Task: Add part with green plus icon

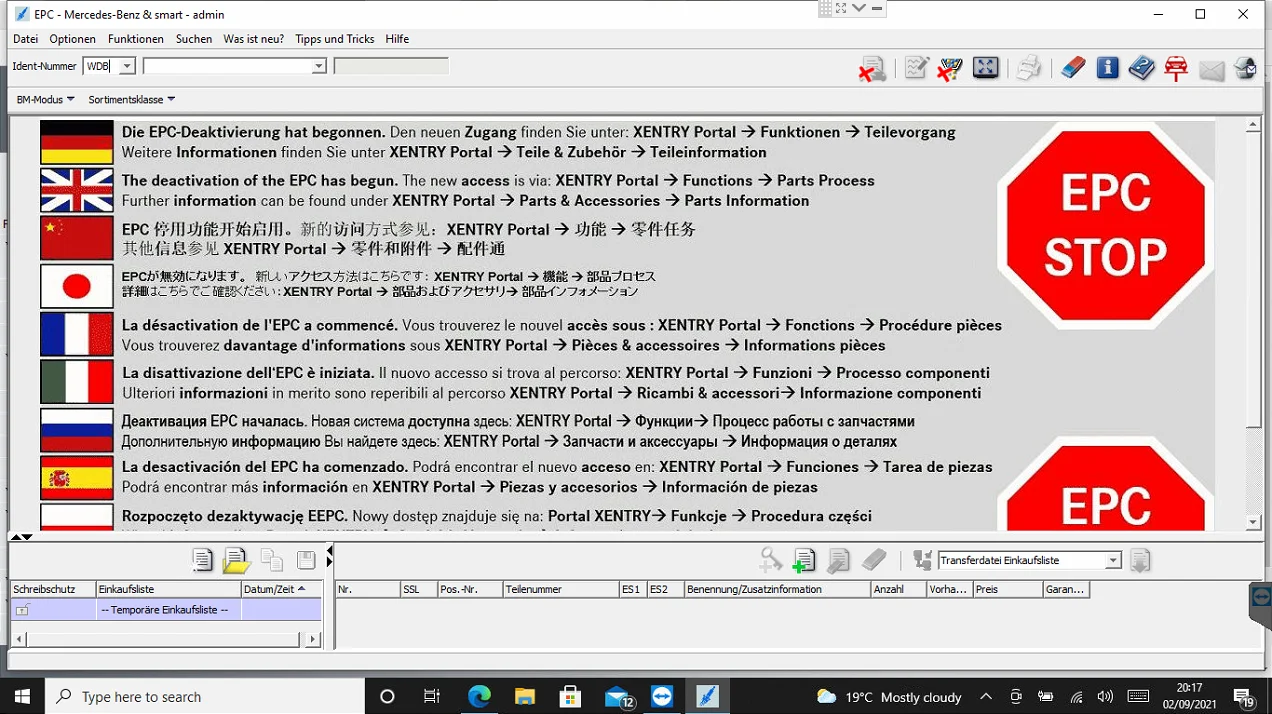Action: pos(804,561)
